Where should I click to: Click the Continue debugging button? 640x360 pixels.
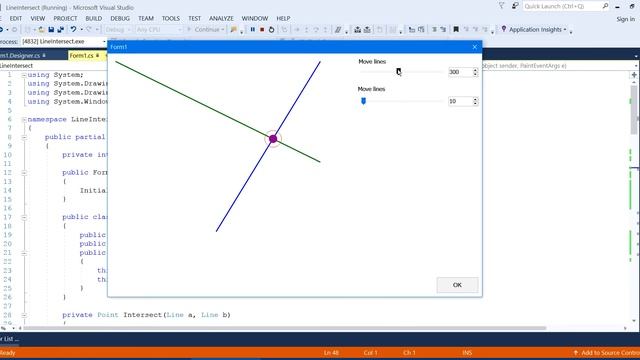click(206, 29)
